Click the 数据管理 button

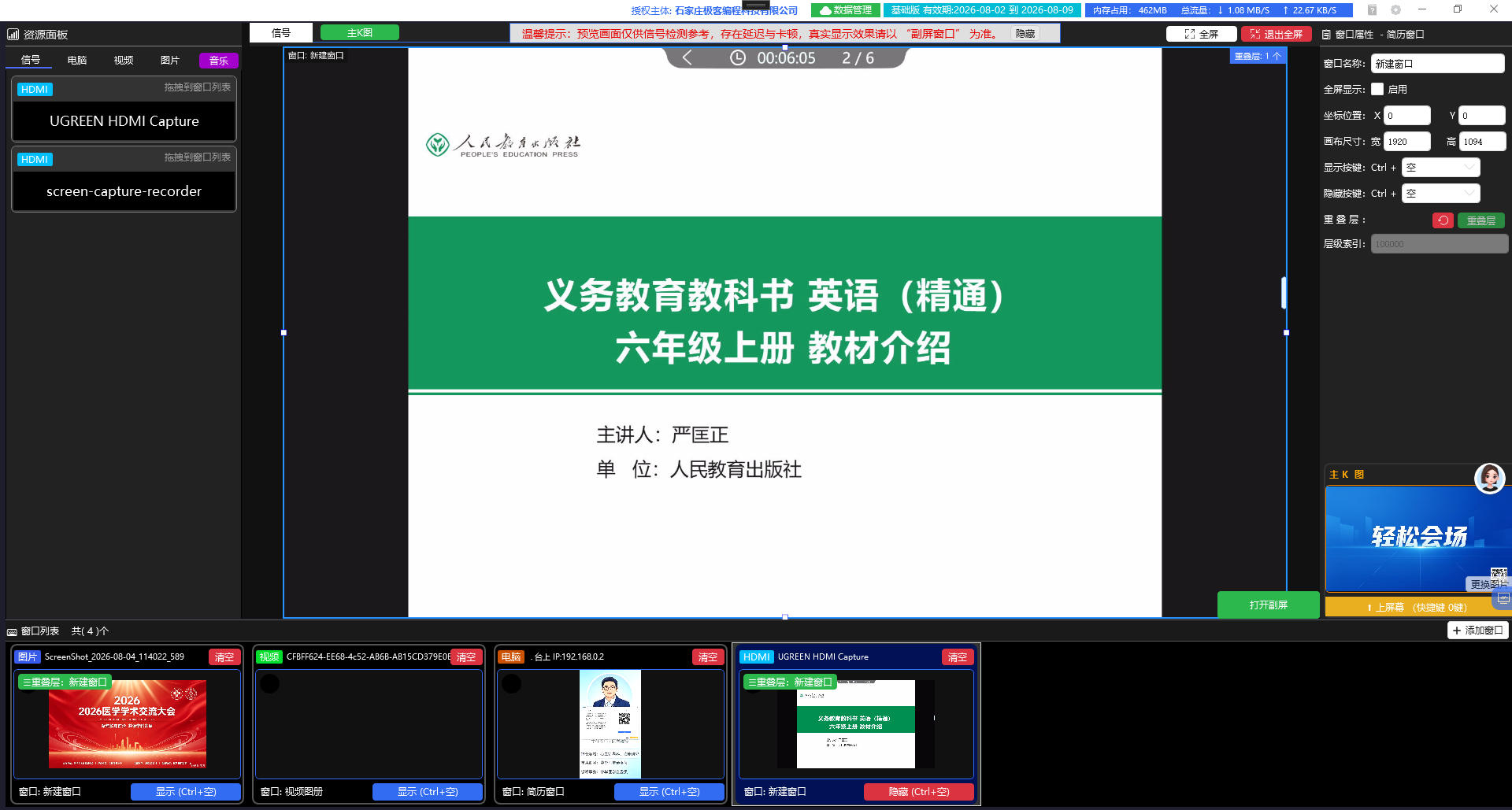(x=845, y=10)
